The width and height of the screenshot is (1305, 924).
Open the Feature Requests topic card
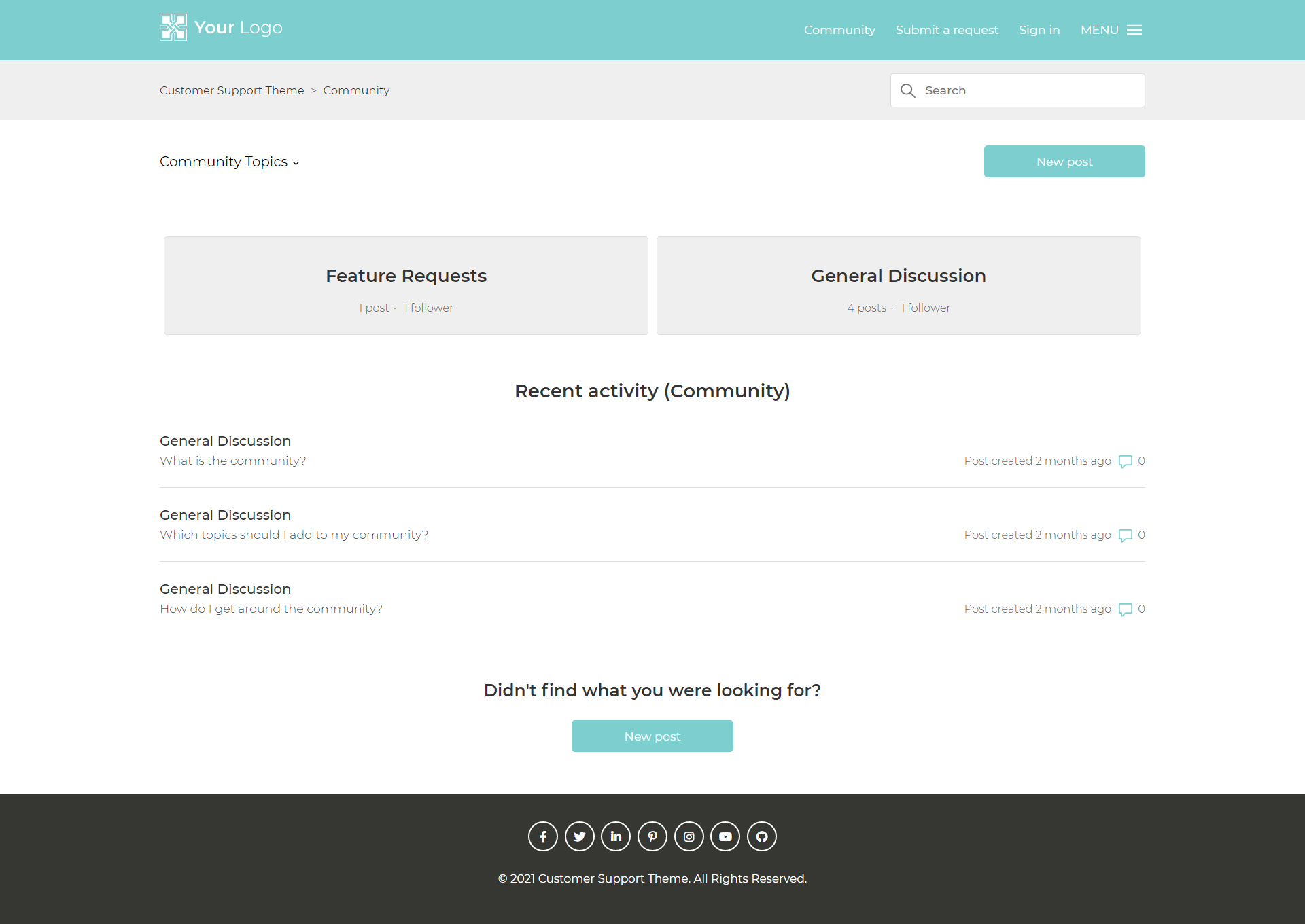pyautogui.click(x=406, y=285)
